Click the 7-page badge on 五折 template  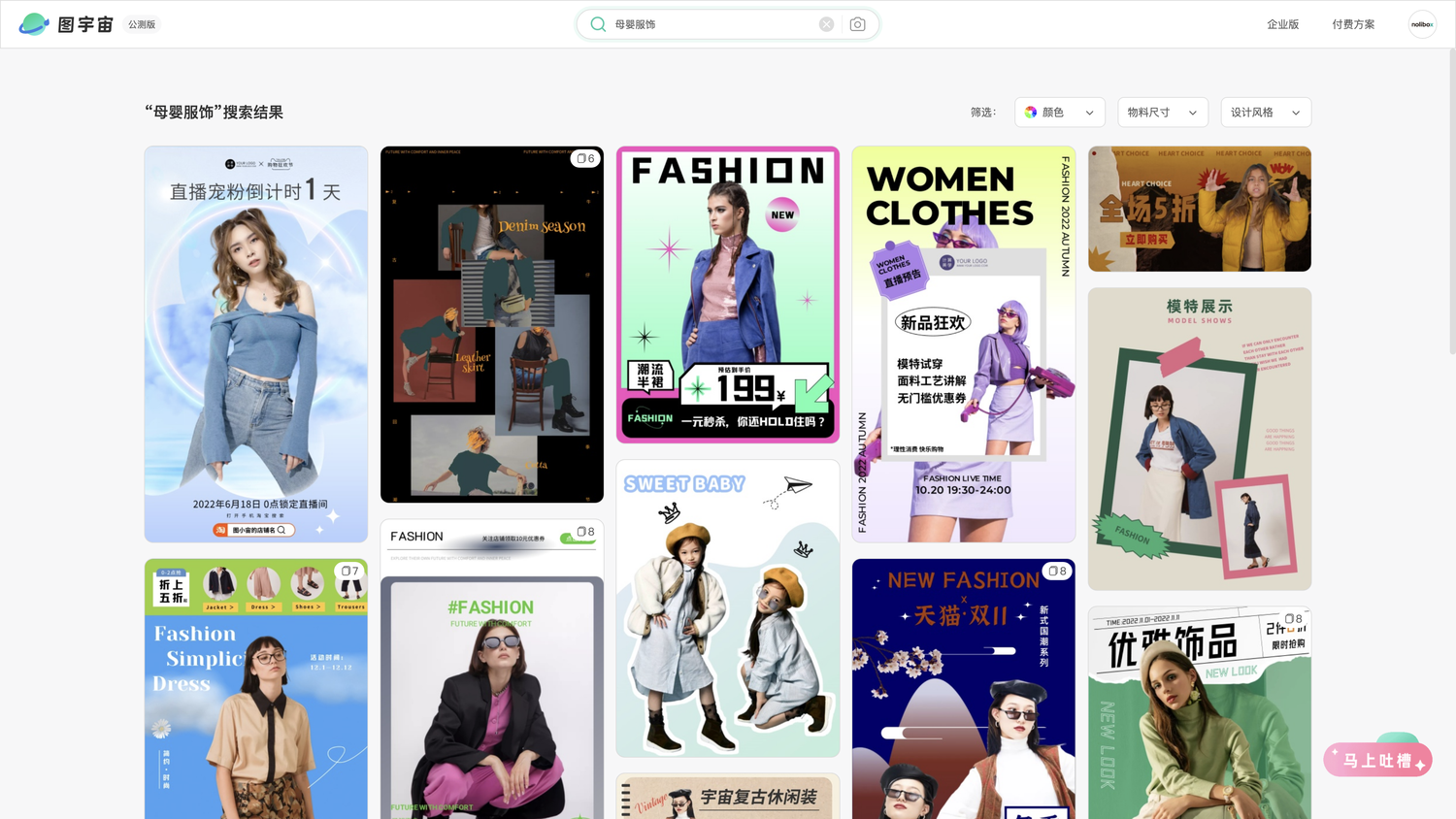point(349,571)
